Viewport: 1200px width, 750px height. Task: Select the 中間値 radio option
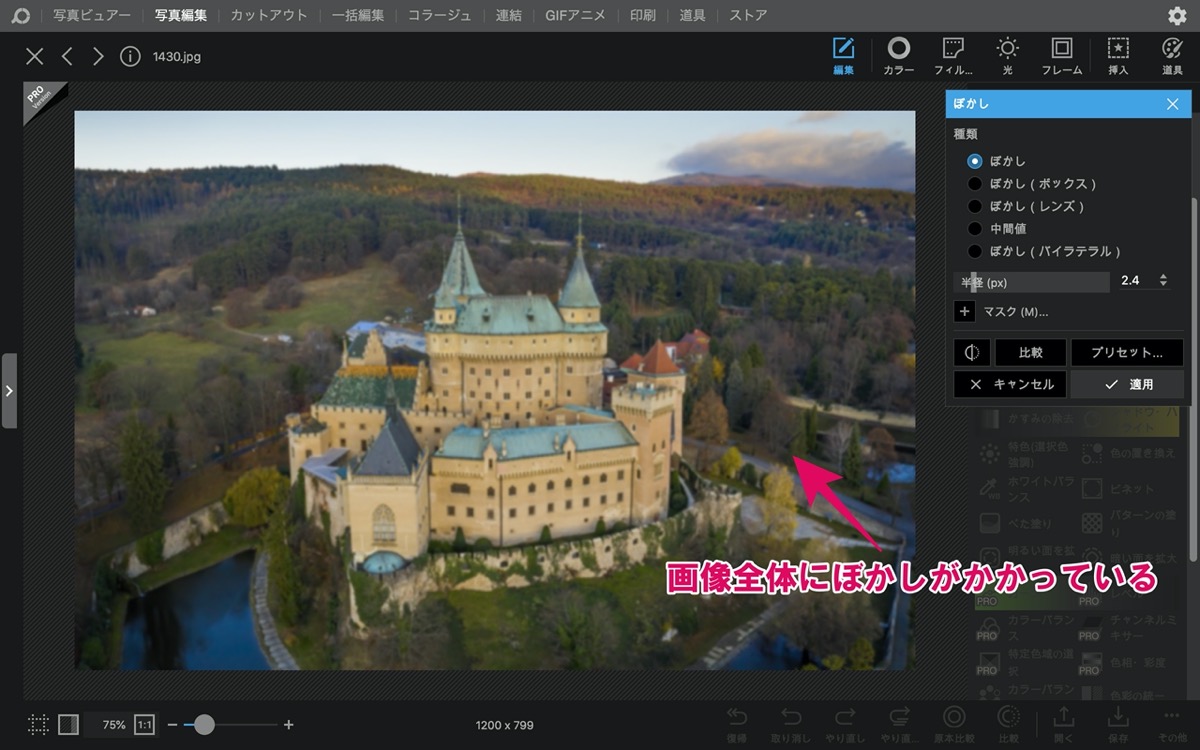pyautogui.click(x=975, y=229)
